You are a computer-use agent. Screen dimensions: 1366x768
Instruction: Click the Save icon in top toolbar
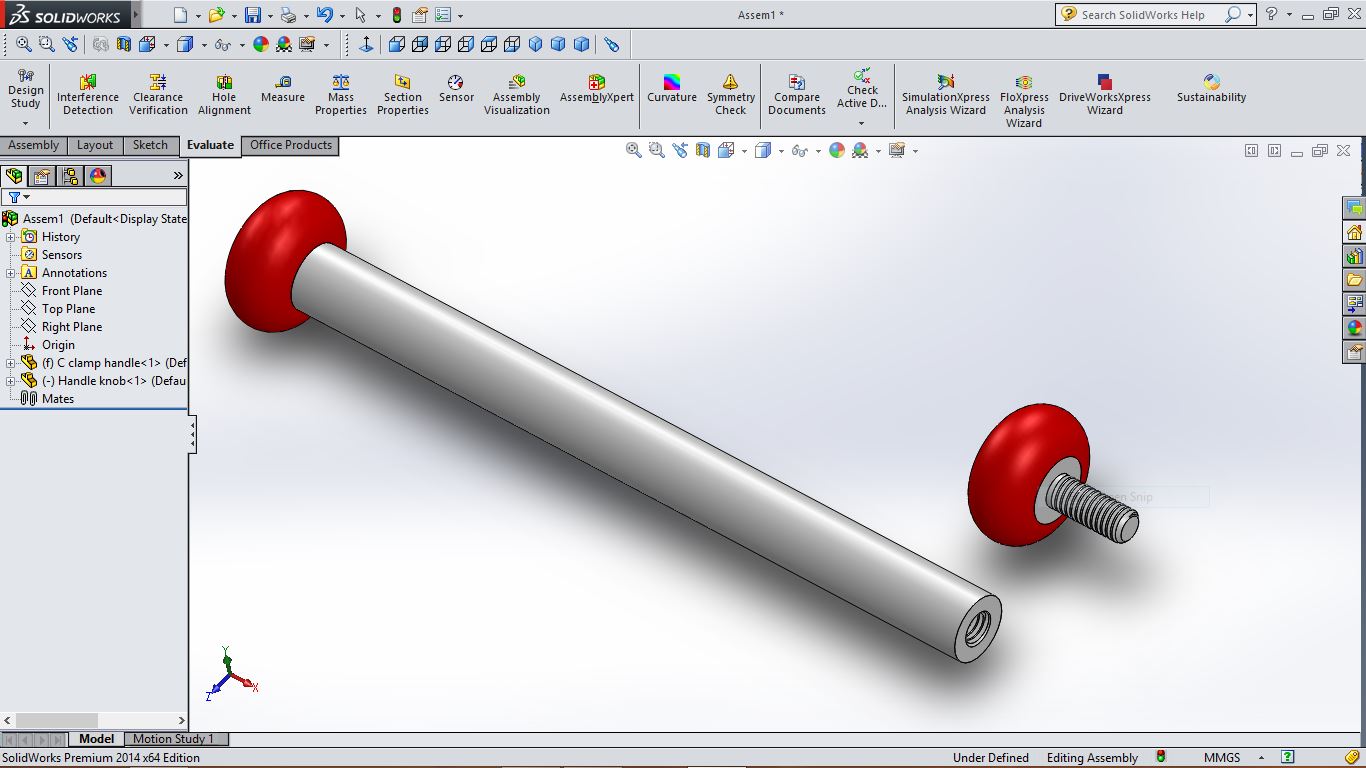pyautogui.click(x=253, y=15)
